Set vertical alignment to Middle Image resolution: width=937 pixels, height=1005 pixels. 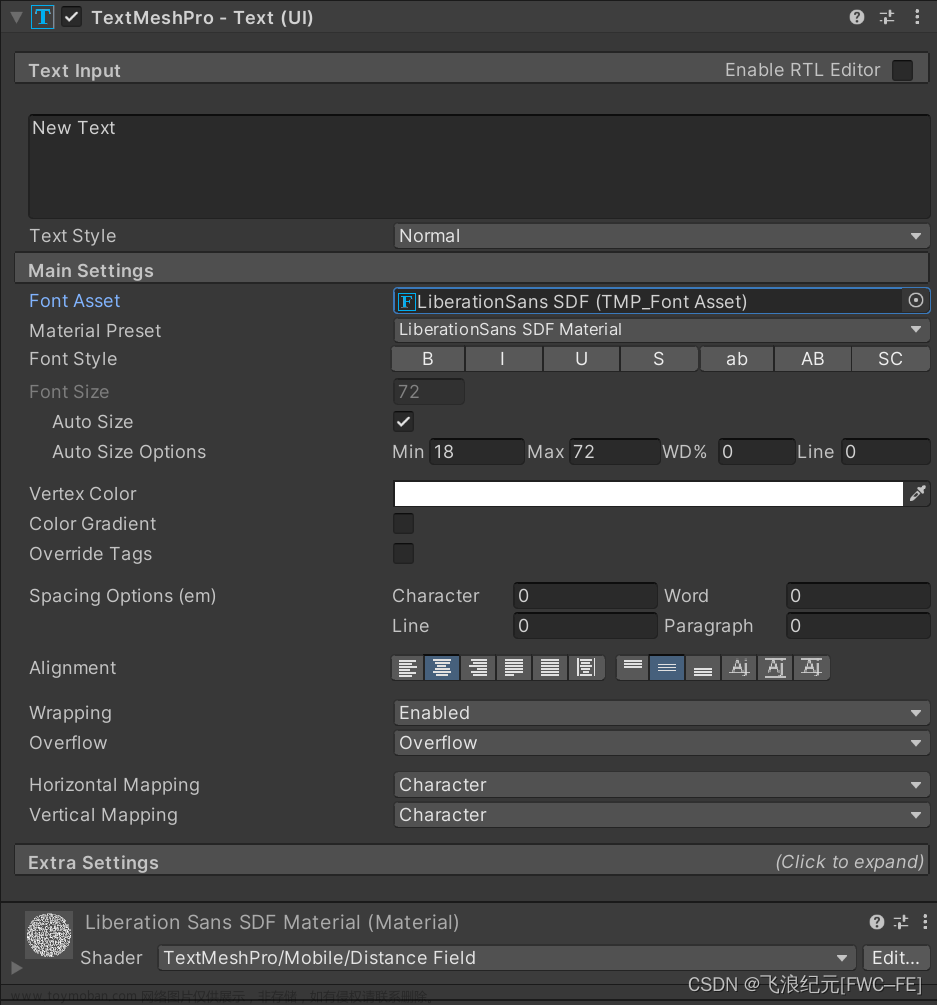[x=667, y=668]
